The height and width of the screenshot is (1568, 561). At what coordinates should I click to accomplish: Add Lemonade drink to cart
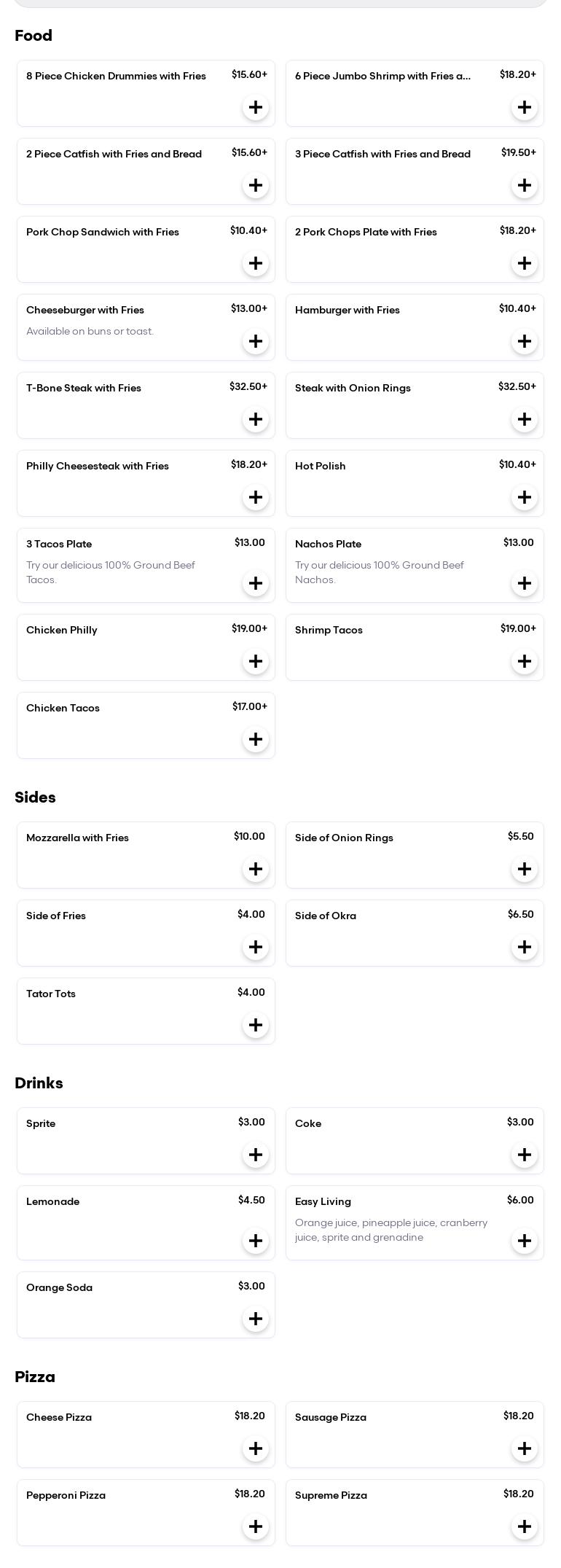point(255,1241)
